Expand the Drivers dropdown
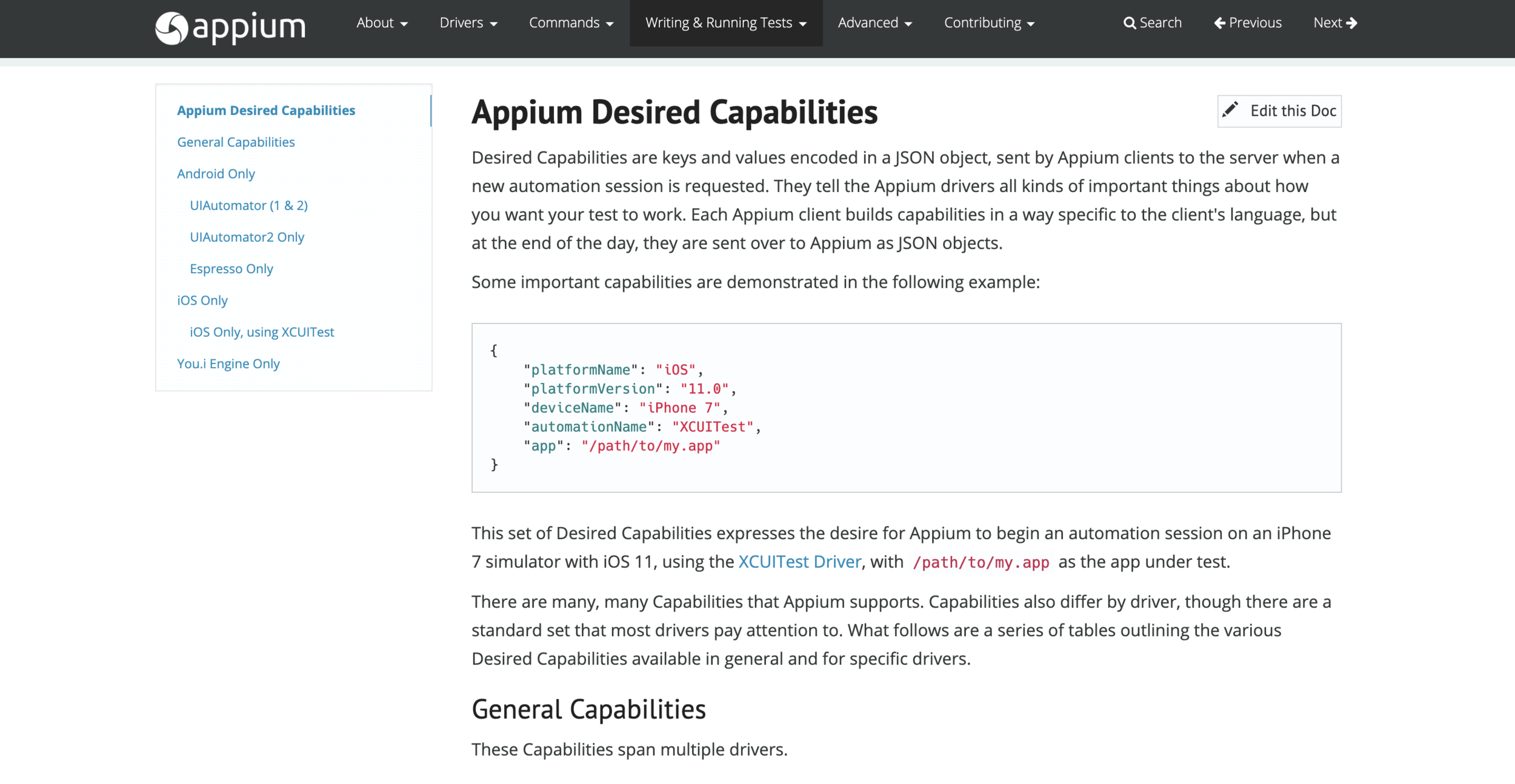 coord(468,23)
